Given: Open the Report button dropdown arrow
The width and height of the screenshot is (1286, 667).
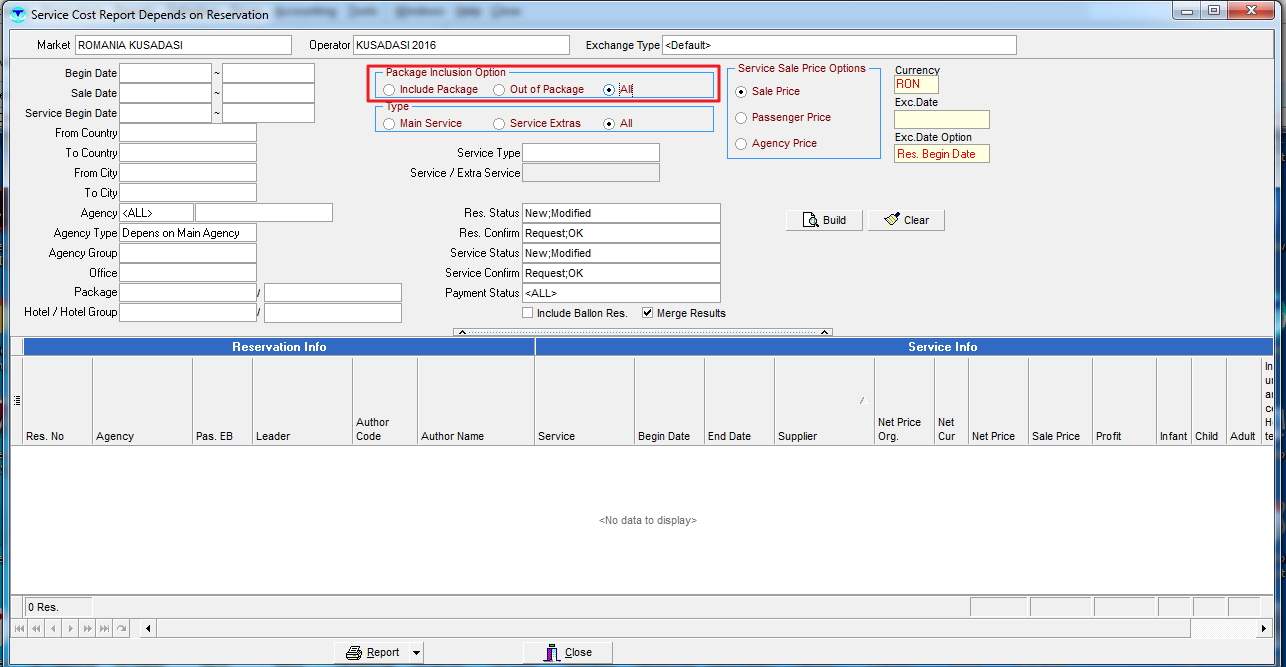Looking at the screenshot, I should pos(416,653).
